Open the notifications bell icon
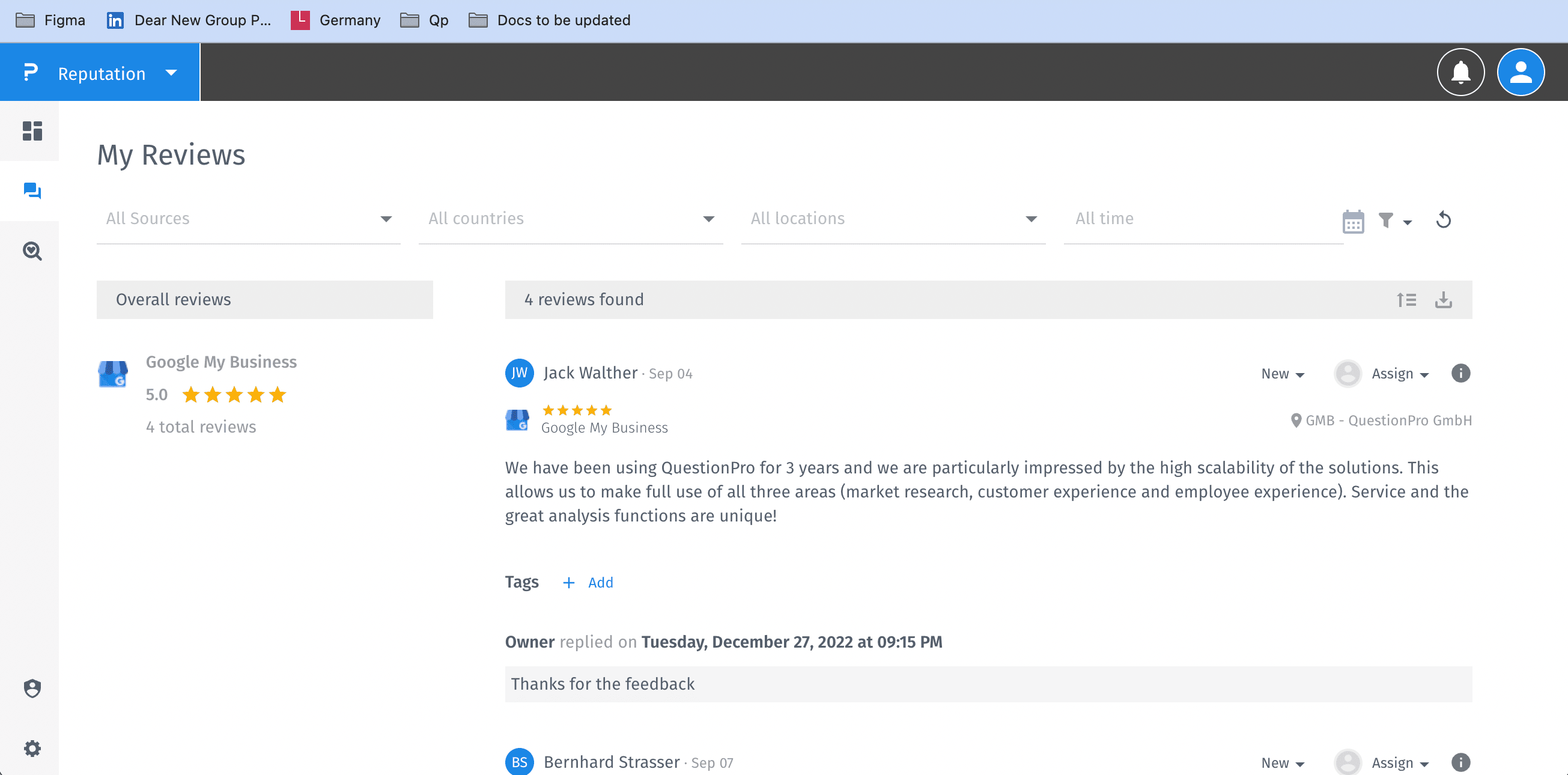 pos(1460,73)
